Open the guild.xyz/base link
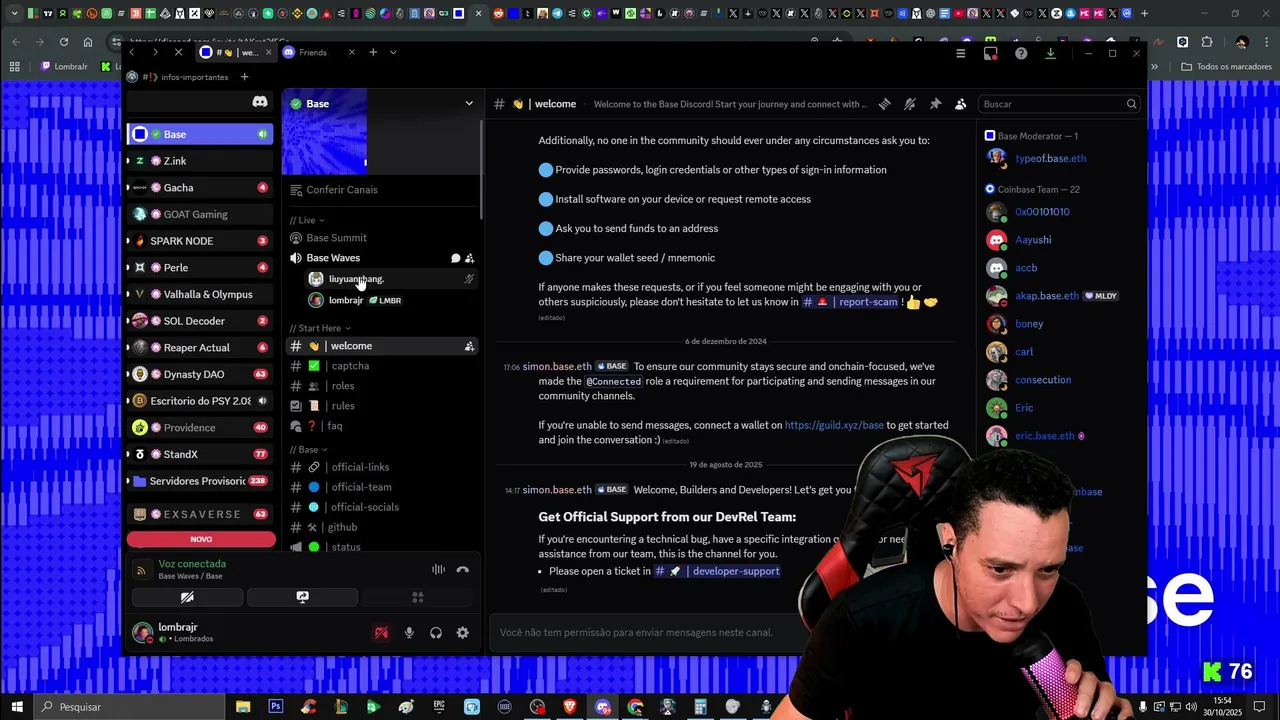This screenshot has width=1280, height=720. (834, 425)
